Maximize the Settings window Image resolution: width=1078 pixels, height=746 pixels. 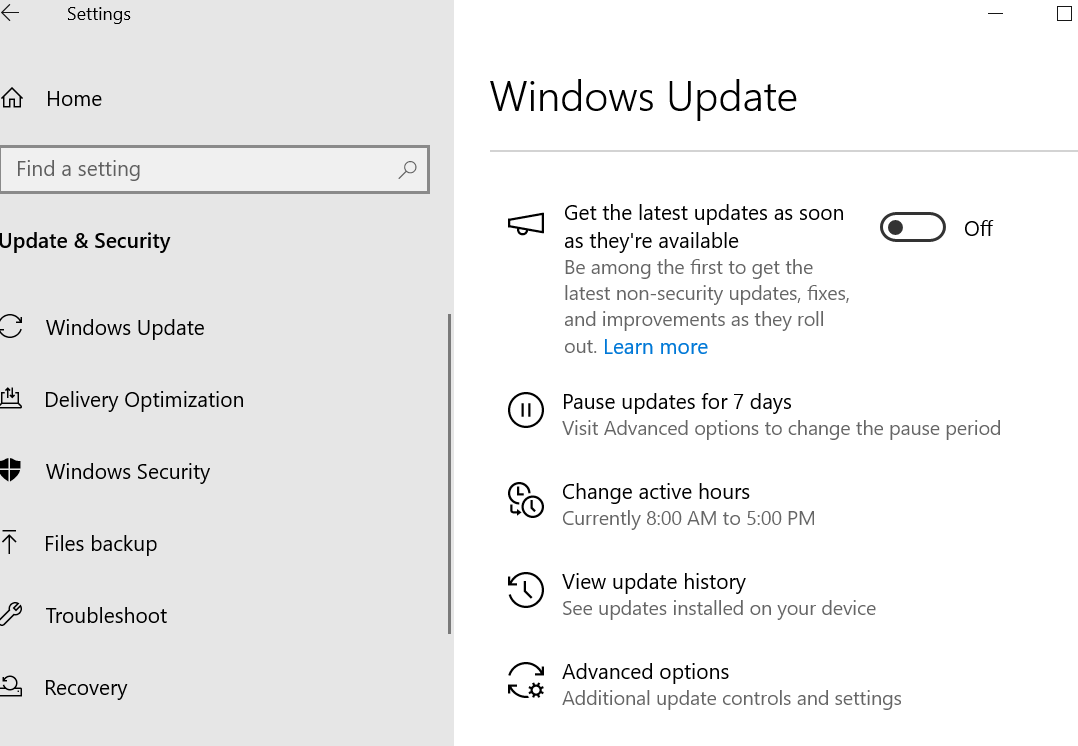1064,14
